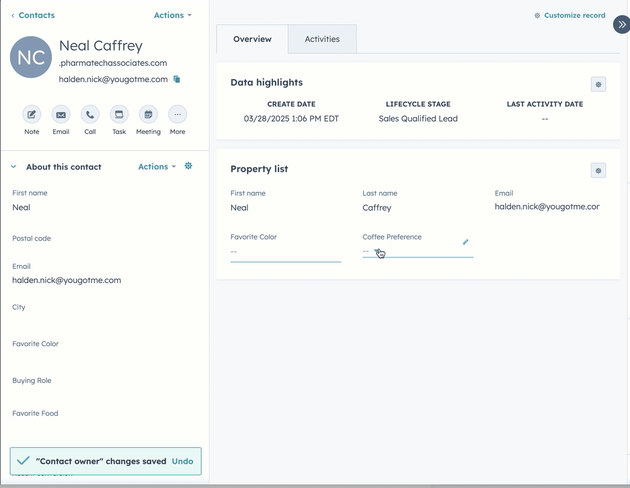Click the create date 03/28/2025 value
The width and height of the screenshot is (630, 488).
point(291,118)
